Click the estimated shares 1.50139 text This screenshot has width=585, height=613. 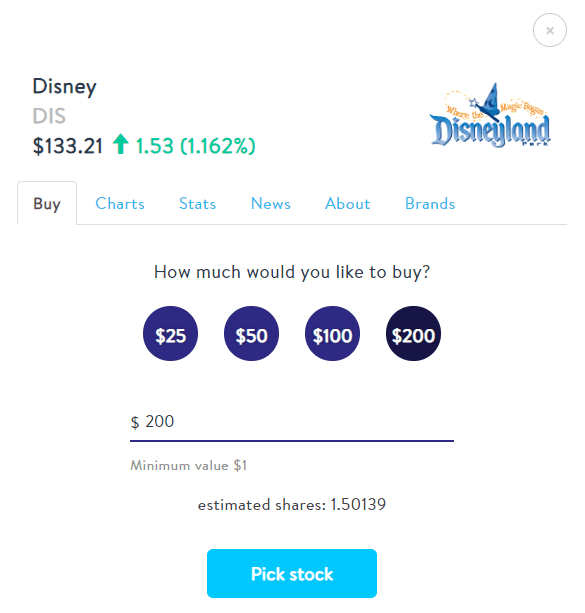pyautogui.click(x=292, y=505)
